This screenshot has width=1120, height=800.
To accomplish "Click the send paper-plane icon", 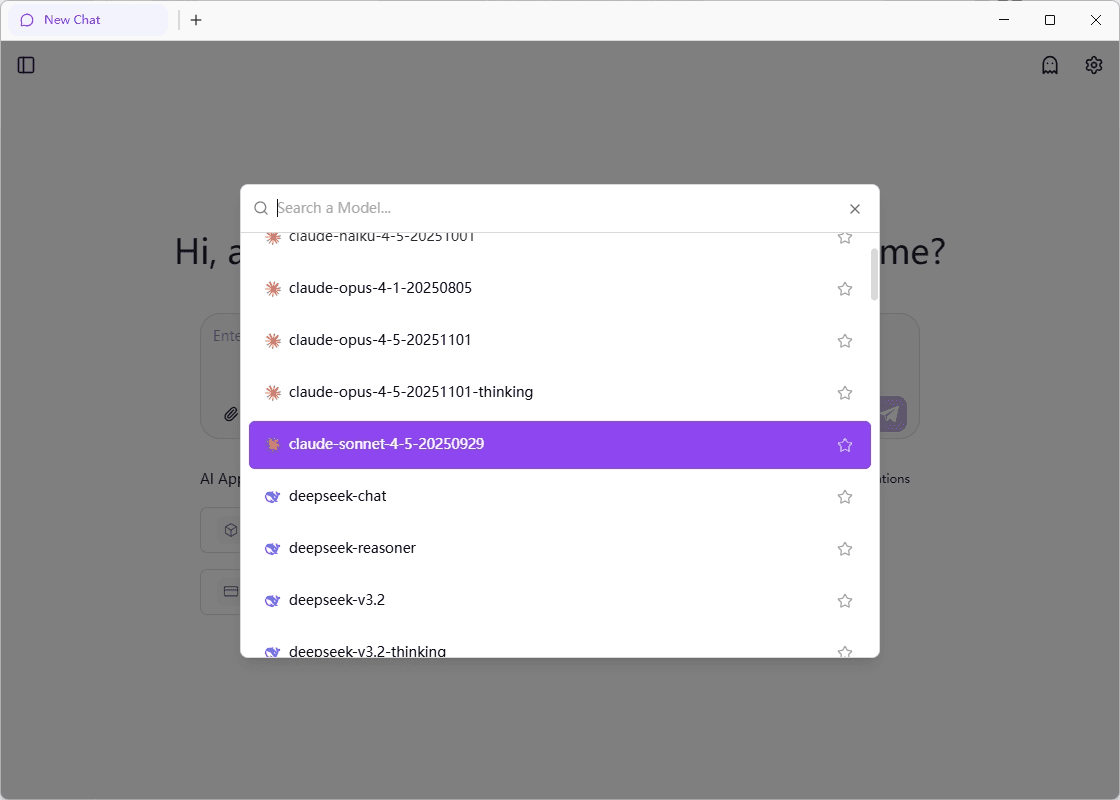I will (889, 413).
